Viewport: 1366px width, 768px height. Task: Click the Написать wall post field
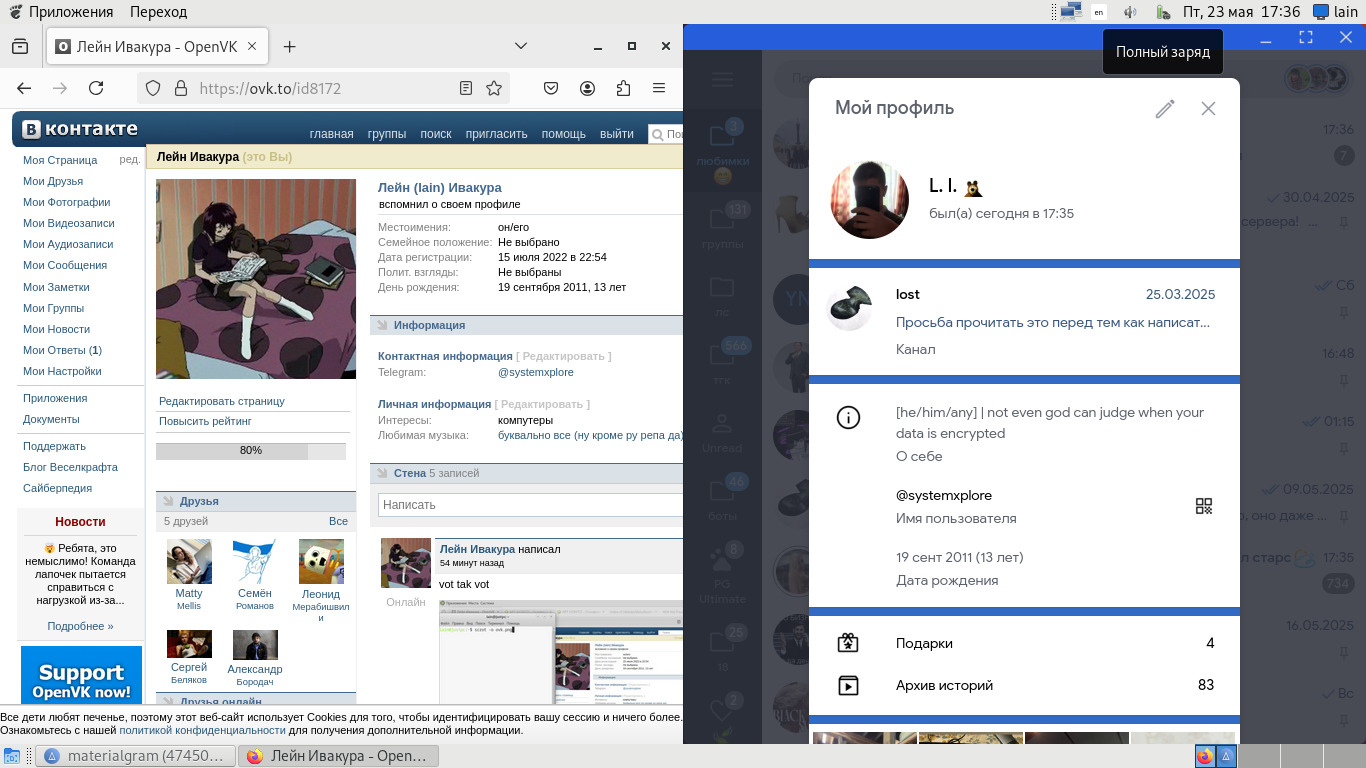coord(530,505)
